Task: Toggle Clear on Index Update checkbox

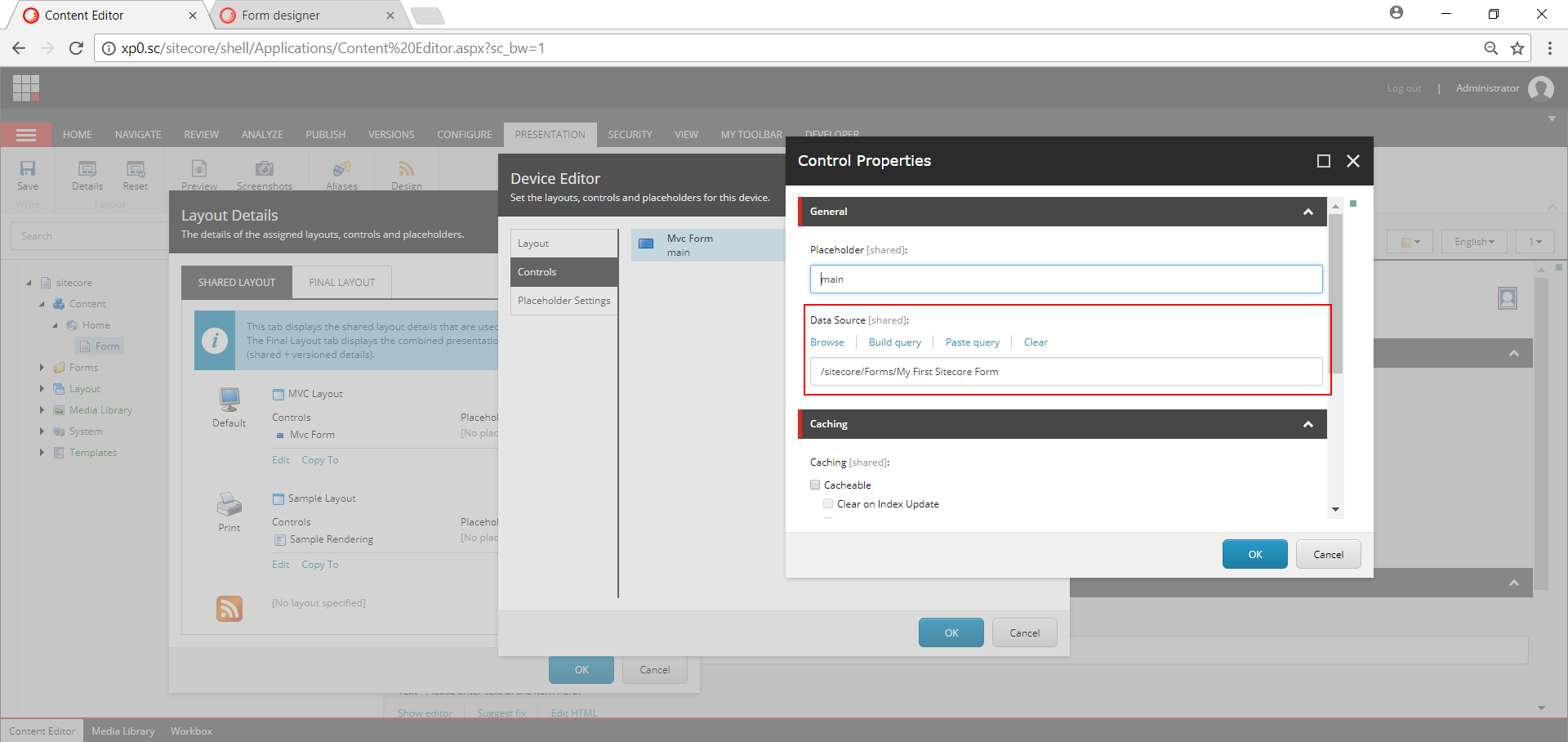Action: click(x=828, y=503)
